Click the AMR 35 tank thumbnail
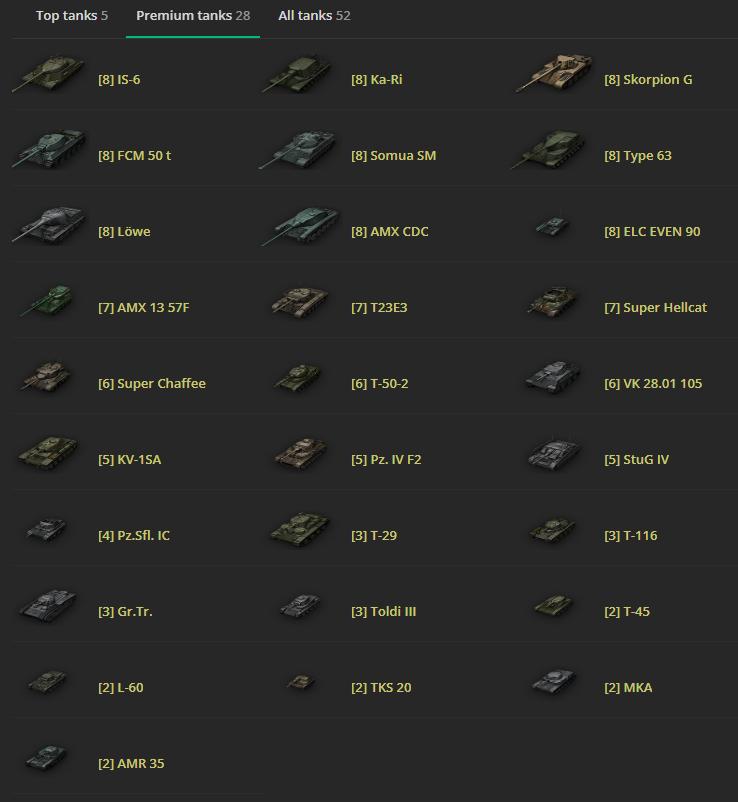The width and height of the screenshot is (738, 802). point(46,757)
